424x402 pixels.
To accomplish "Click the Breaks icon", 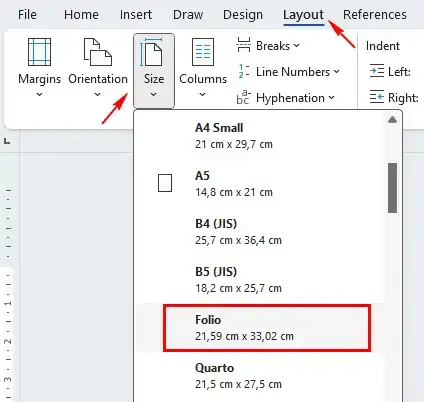I will (x=244, y=45).
